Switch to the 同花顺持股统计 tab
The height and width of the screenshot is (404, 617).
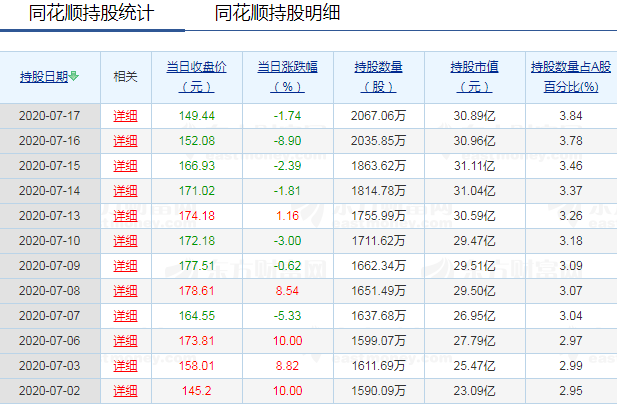pyautogui.click(x=91, y=13)
